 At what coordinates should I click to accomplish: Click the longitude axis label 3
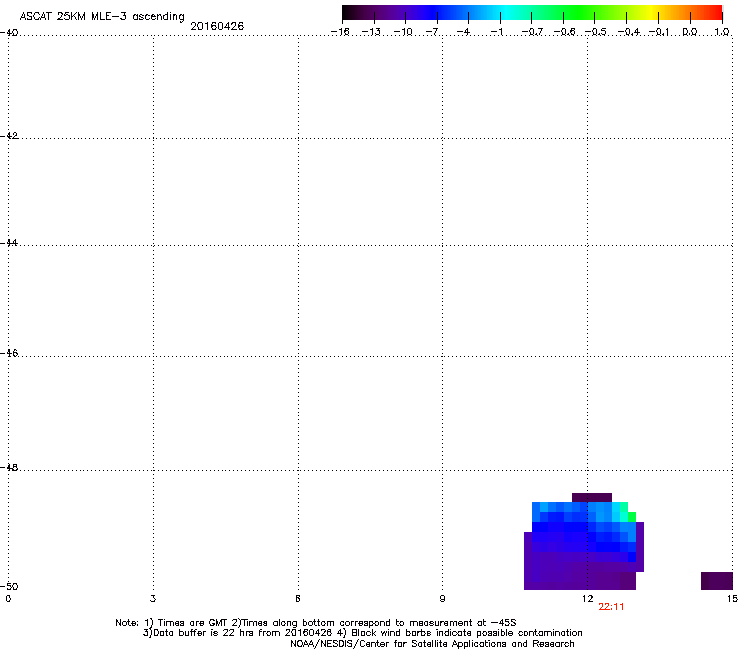[152, 599]
